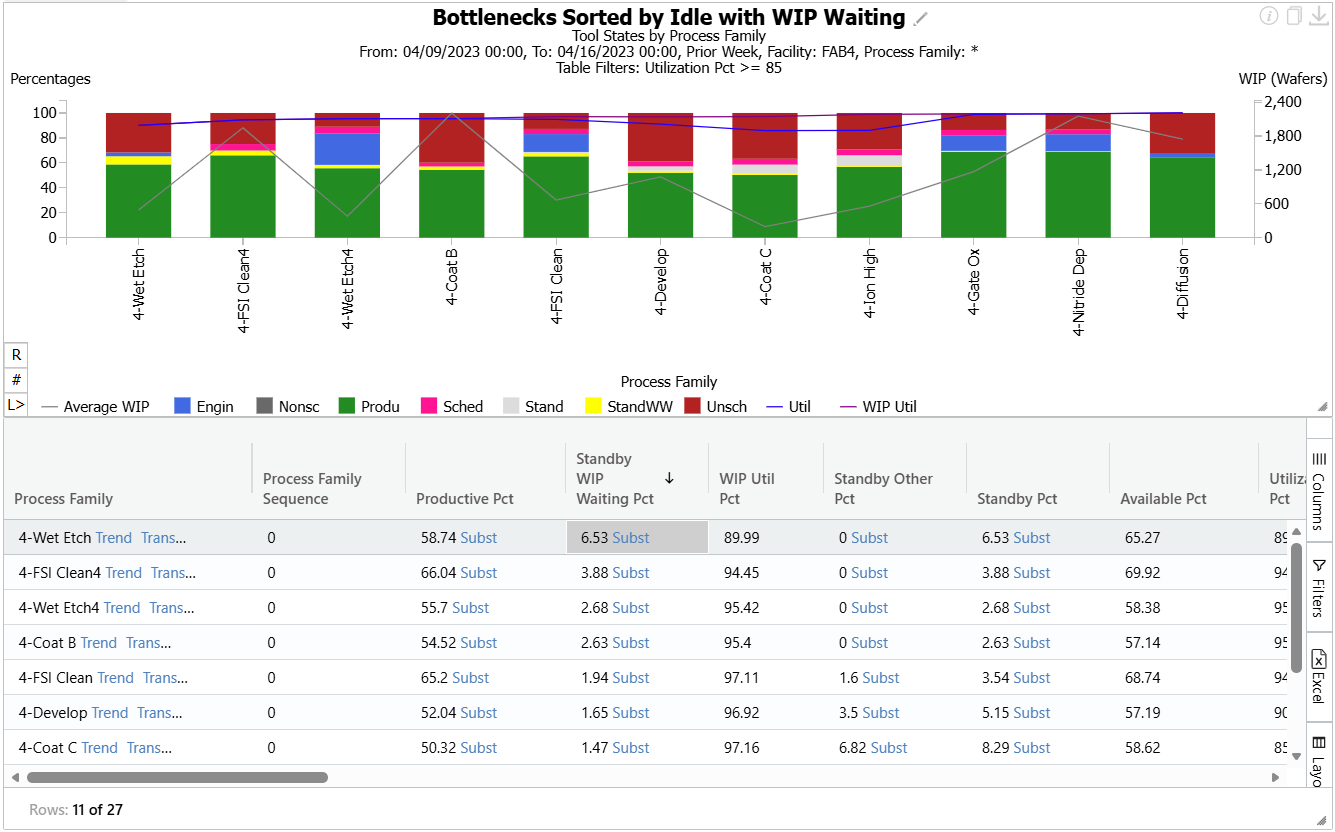The height and width of the screenshot is (832, 1335).
Task: Click the red Unscheduled bar segment for 4-Coat B
Action: click(452, 137)
